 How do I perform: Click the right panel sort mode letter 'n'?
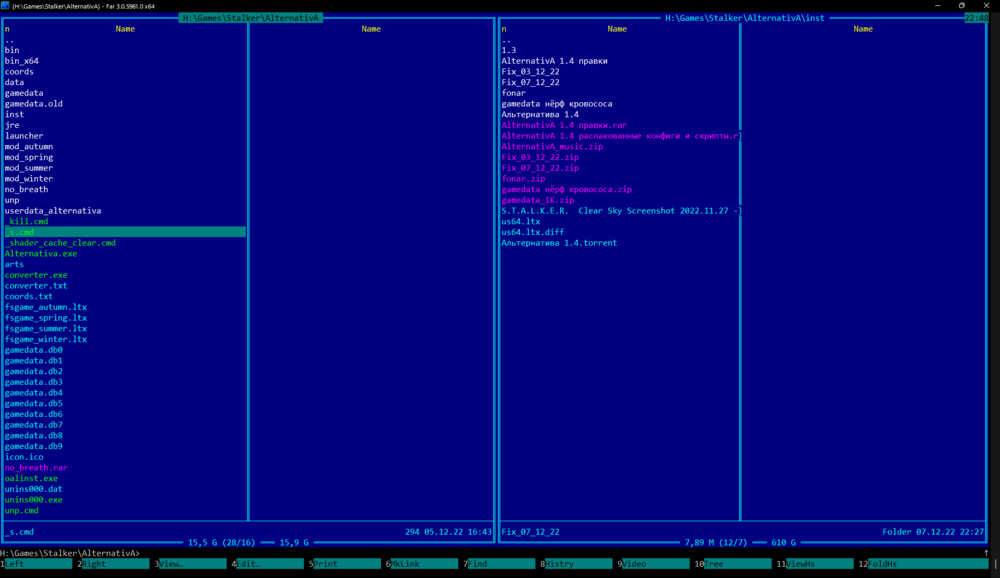(504, 29)
